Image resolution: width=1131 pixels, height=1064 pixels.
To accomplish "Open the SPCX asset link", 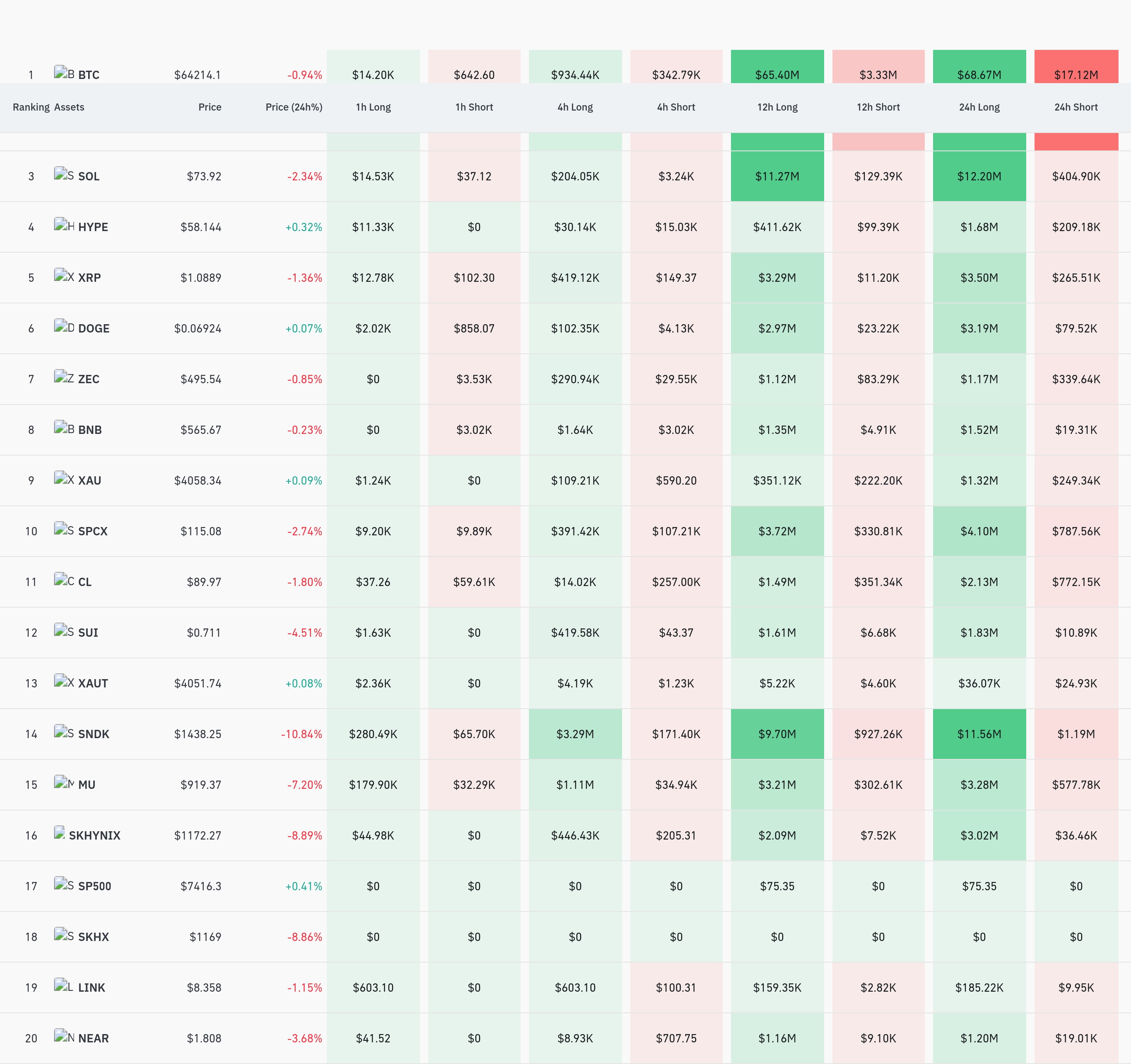I will 93,531.
